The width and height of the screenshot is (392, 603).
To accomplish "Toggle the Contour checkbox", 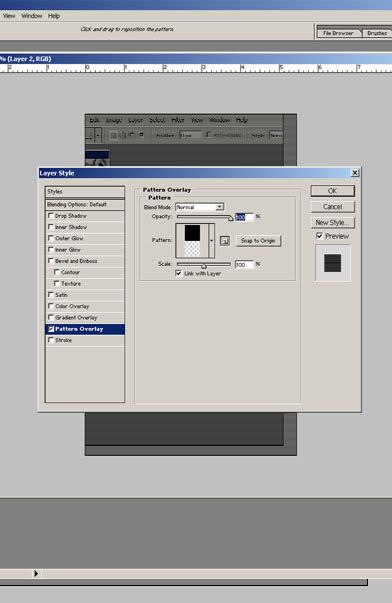I will tap(57, 272).
